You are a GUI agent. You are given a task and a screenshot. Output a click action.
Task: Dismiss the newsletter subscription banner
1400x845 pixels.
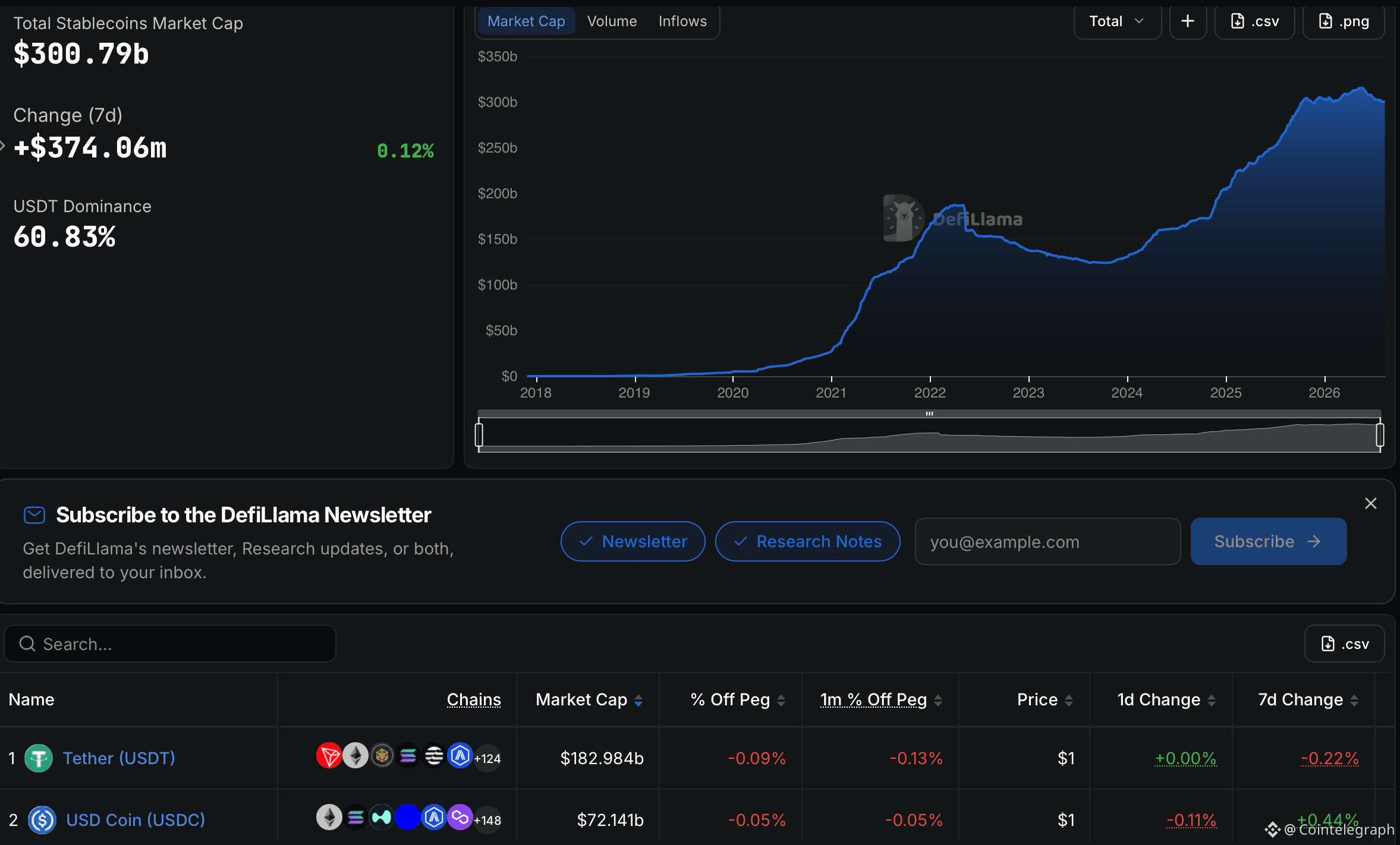click(1371, 503)
